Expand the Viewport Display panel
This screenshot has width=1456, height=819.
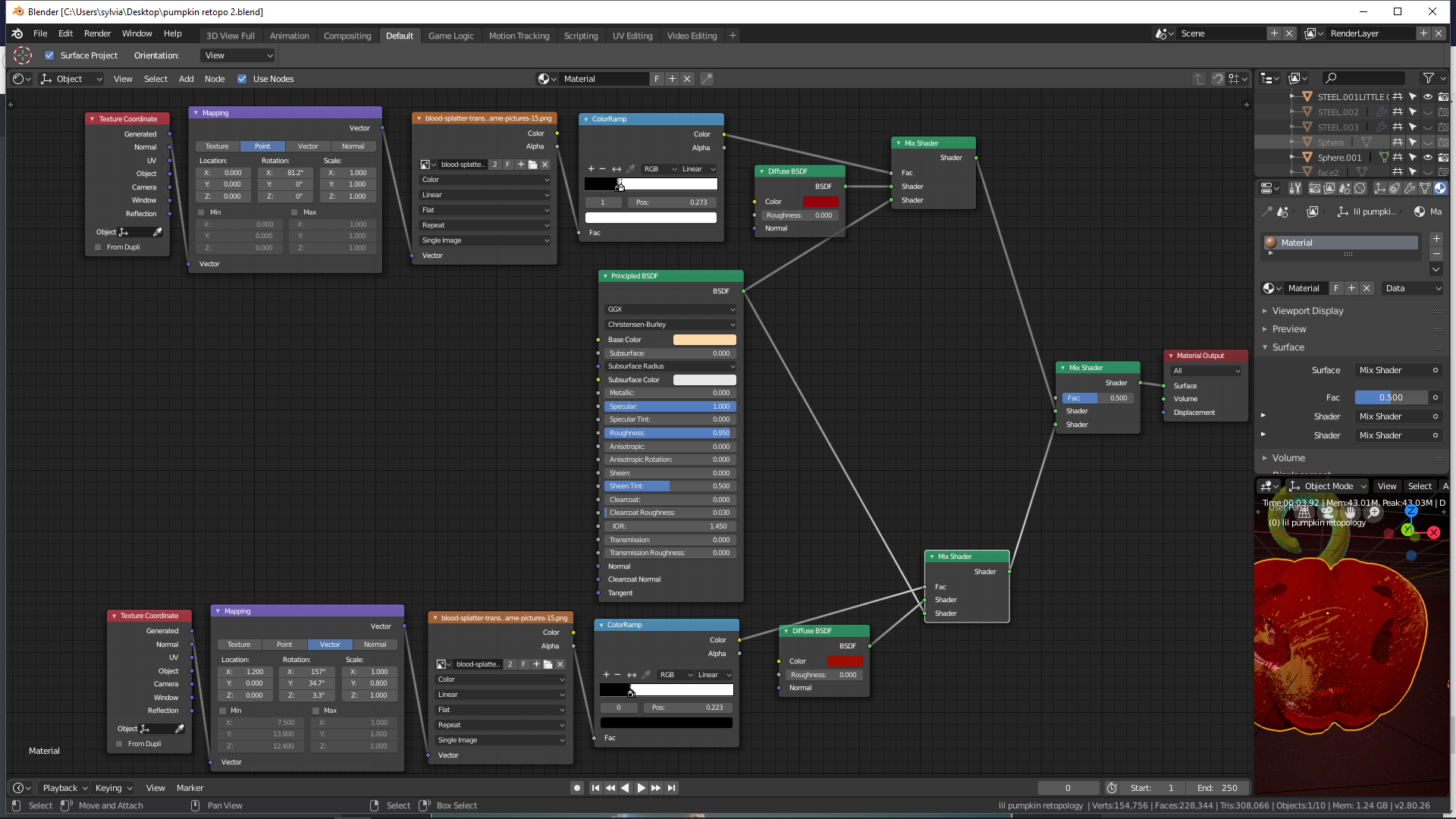click(1307, 311)
